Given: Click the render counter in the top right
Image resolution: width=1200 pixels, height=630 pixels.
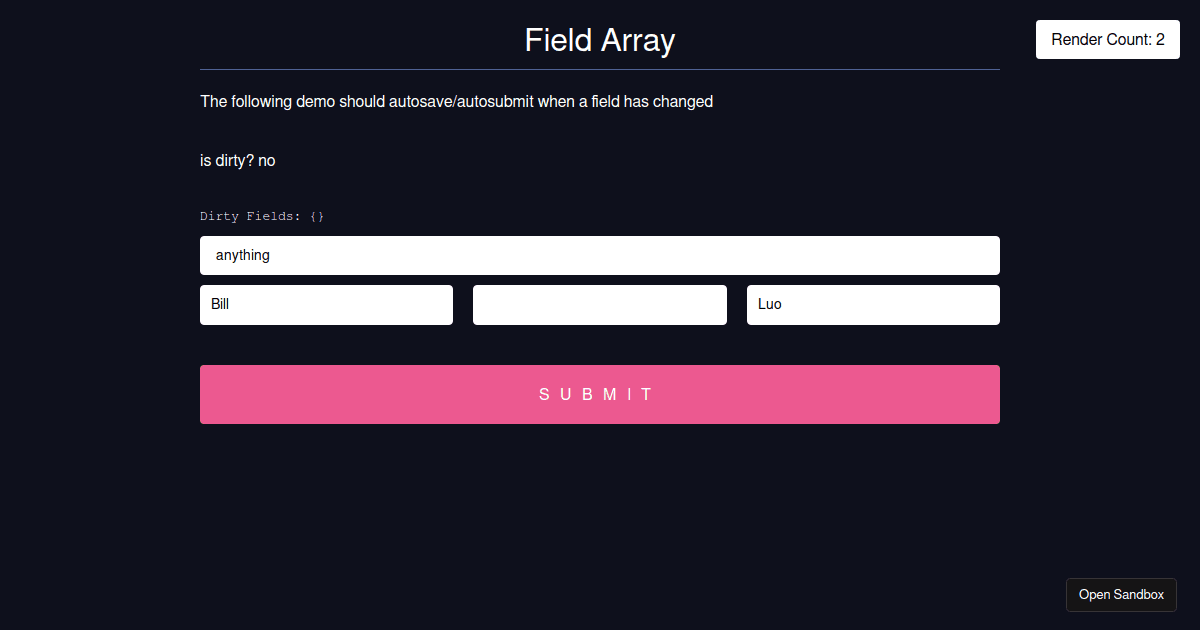Looking at the screenshot, I should pos(1107,39).
